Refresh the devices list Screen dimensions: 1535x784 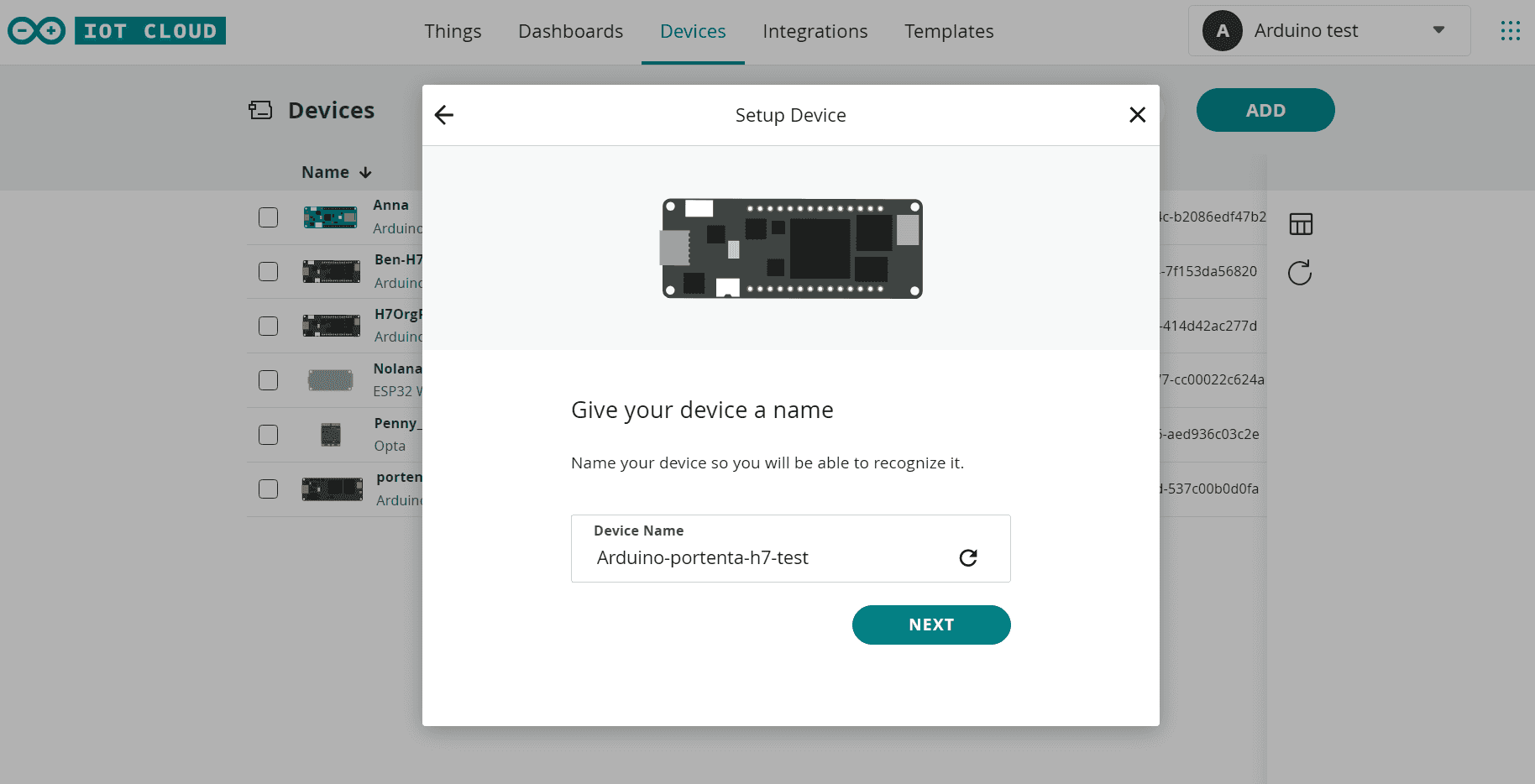pyautogui.click(x=1300, y=273)
